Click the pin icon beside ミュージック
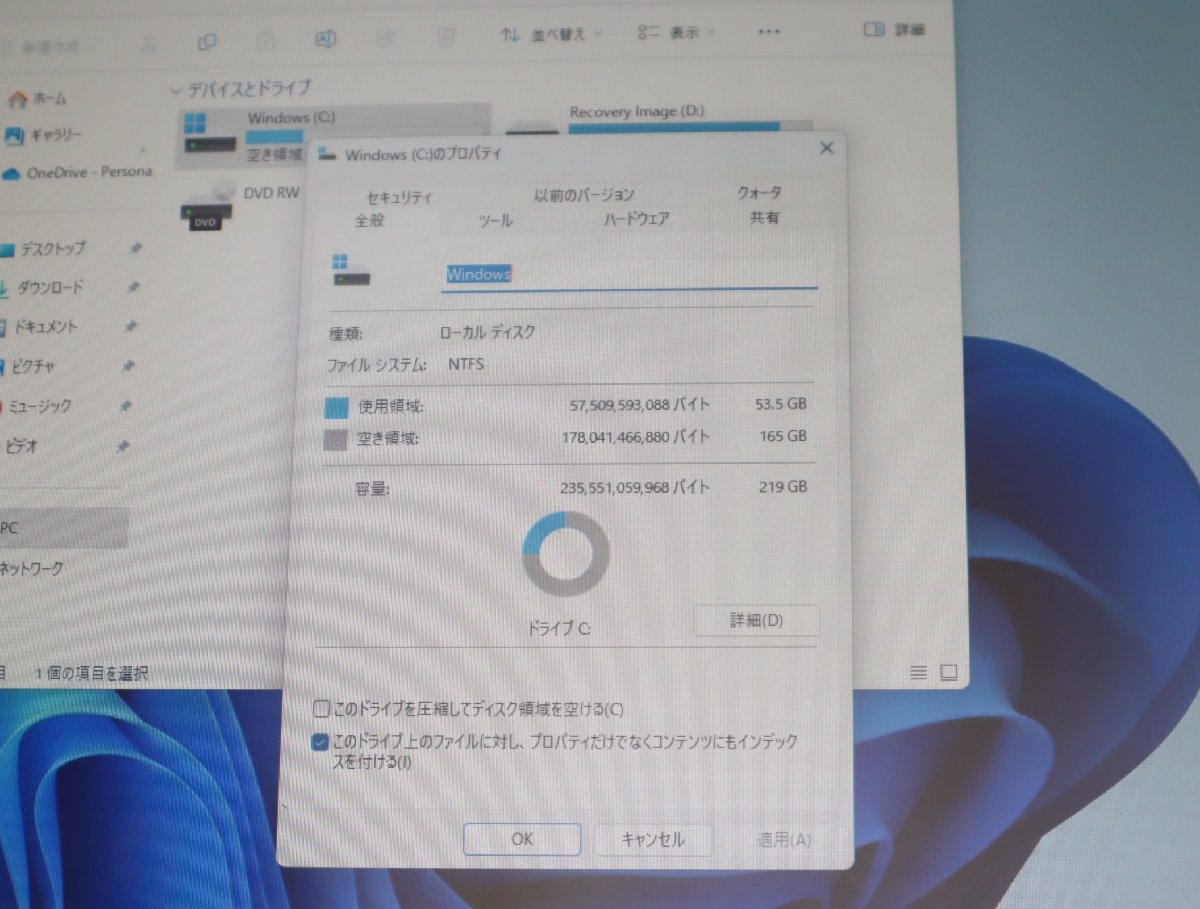Viewport: 1200px width, 909px height. (x=125, y=406)
